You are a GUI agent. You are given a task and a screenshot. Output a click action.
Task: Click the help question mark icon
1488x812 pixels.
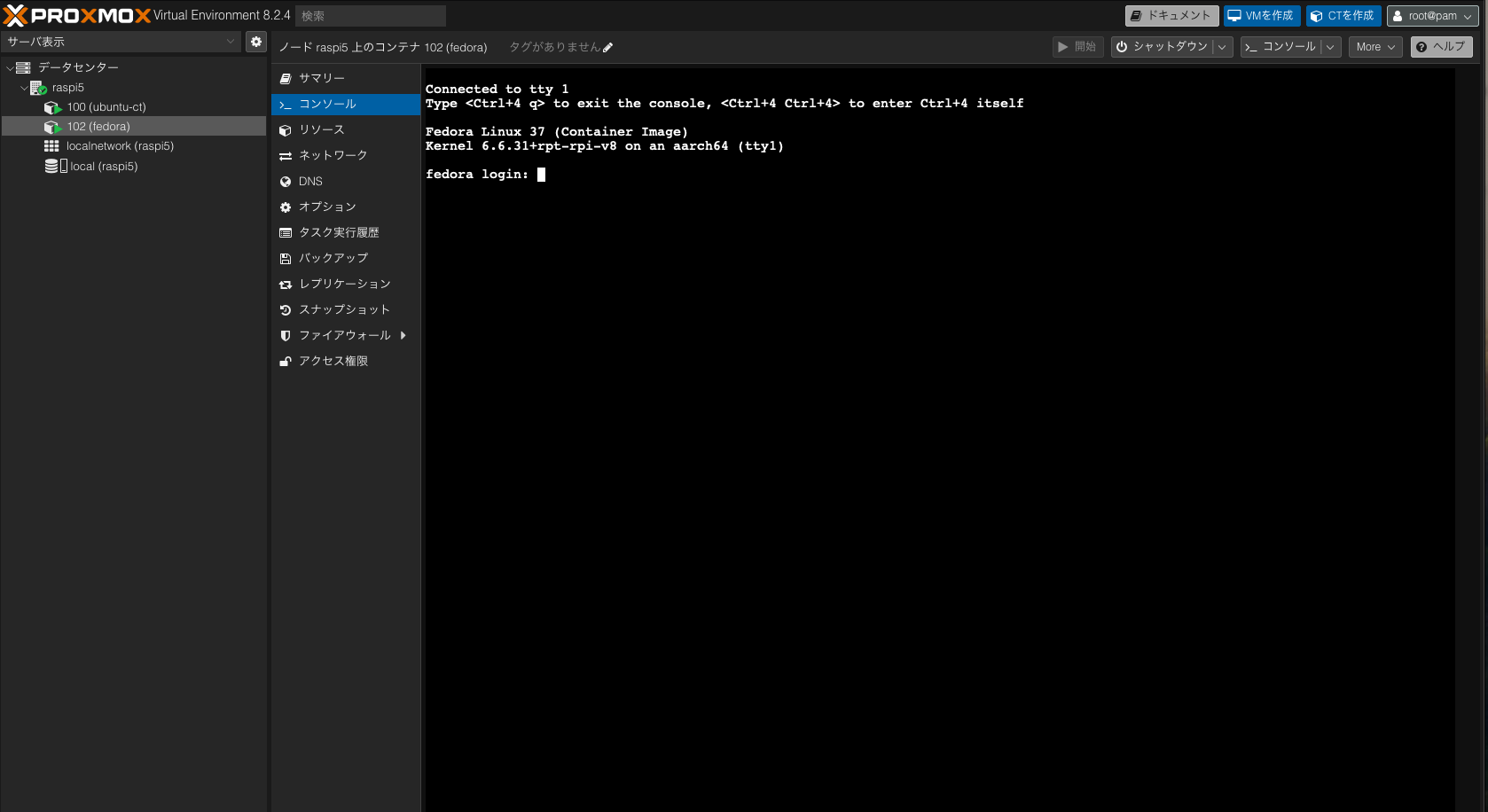point(1421,47)
